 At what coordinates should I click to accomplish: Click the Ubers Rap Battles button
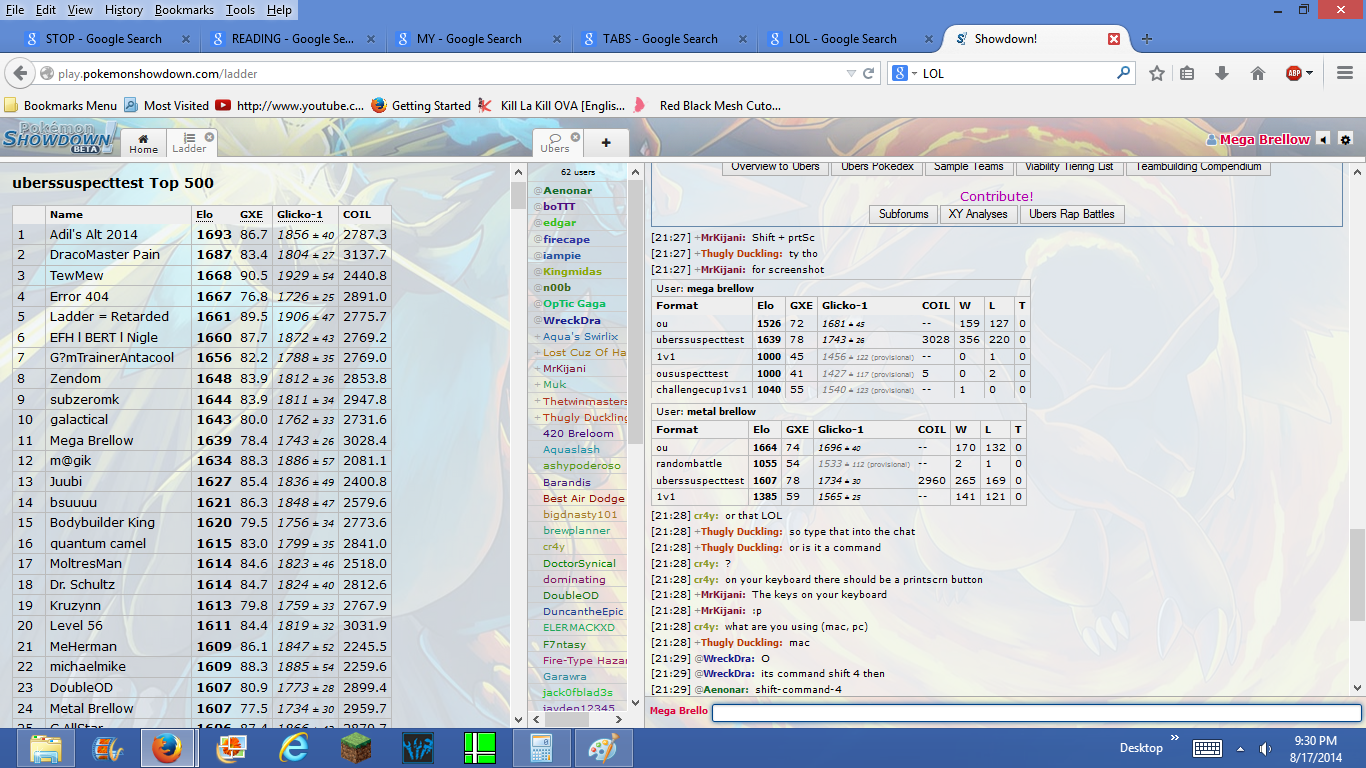(x=1071, y=214)
